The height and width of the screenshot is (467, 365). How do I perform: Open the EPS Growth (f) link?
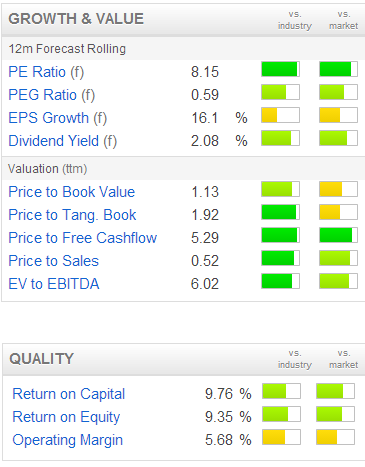tap(58, 118)
